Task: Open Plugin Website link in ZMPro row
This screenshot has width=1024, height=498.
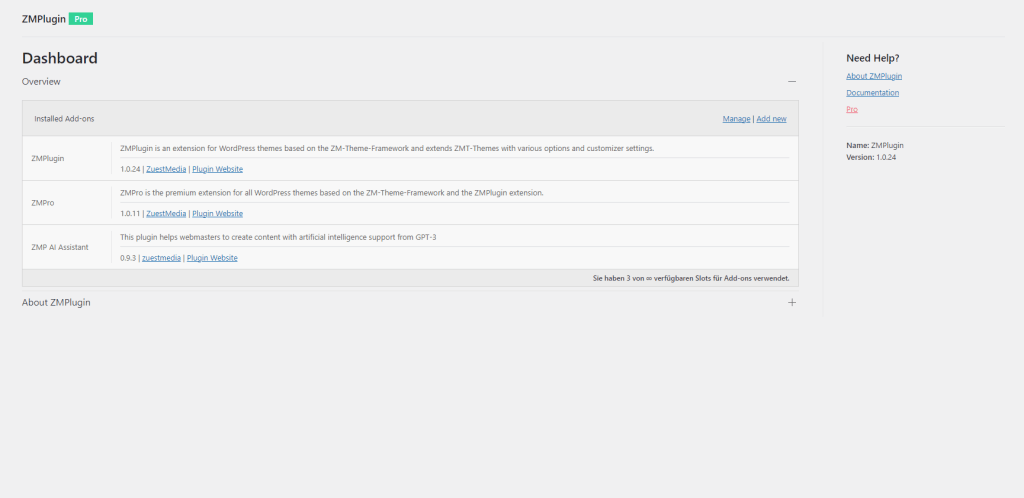Action: [x=217, y=213]
